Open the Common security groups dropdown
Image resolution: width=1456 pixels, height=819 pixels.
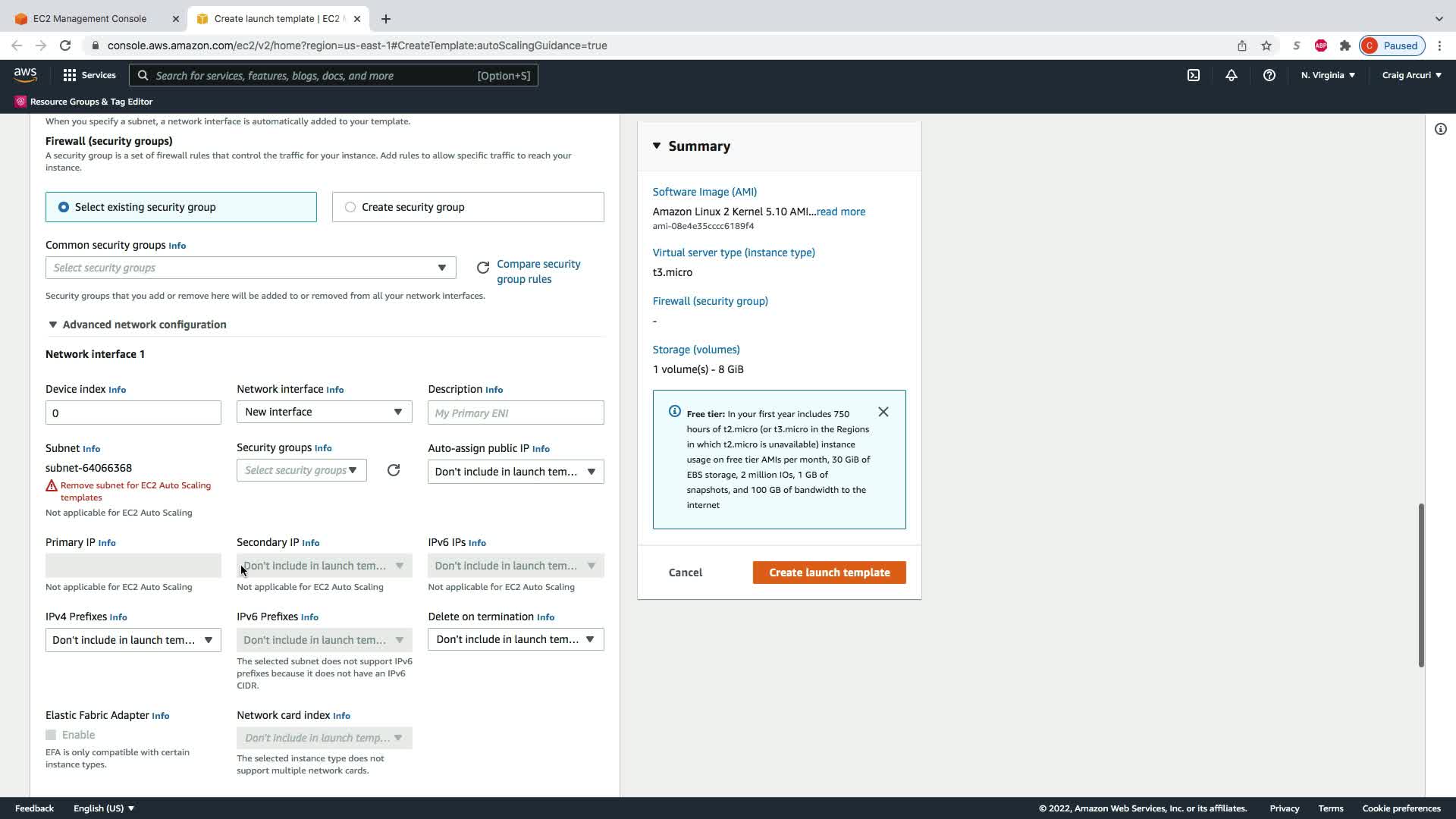coord(250,268)
